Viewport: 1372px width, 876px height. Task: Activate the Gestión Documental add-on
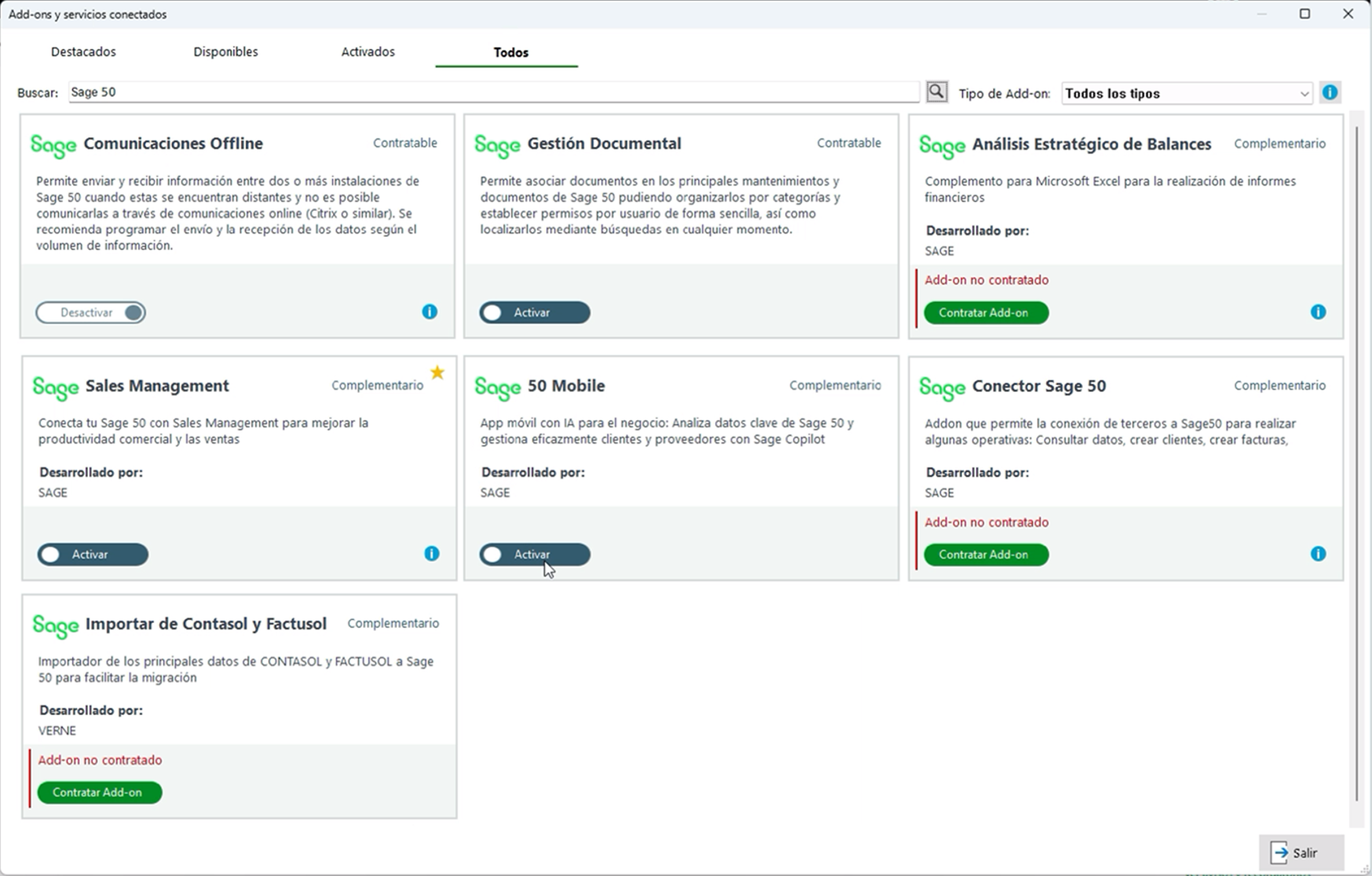coord(535,313)
